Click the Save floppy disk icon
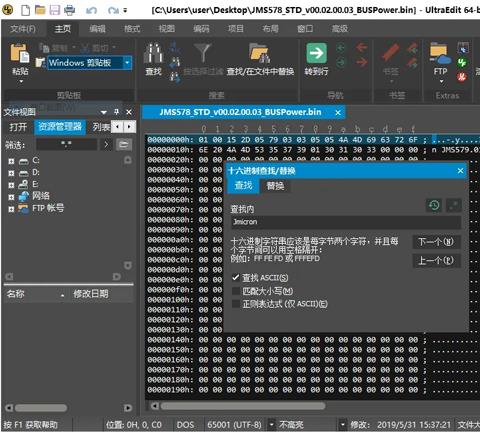This screenshot has height=432, width=480. (x=55, y=10)
